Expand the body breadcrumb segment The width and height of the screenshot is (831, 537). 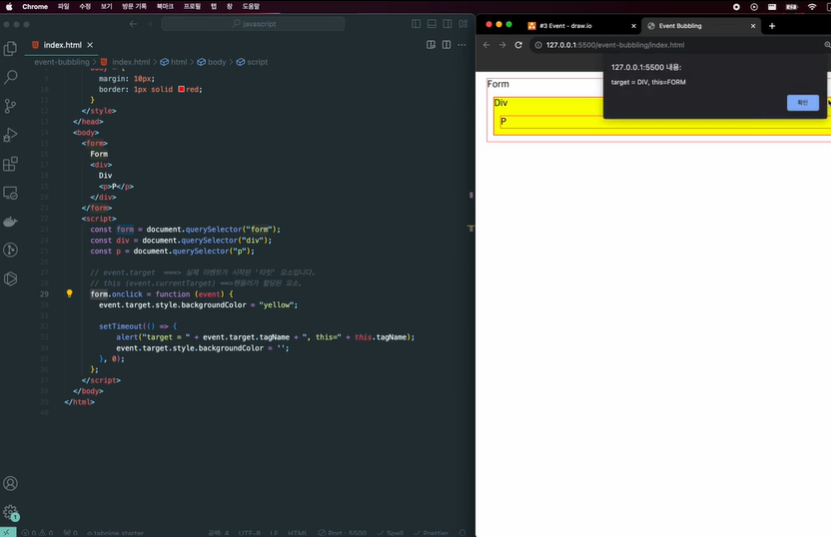[x=212, y=62]
